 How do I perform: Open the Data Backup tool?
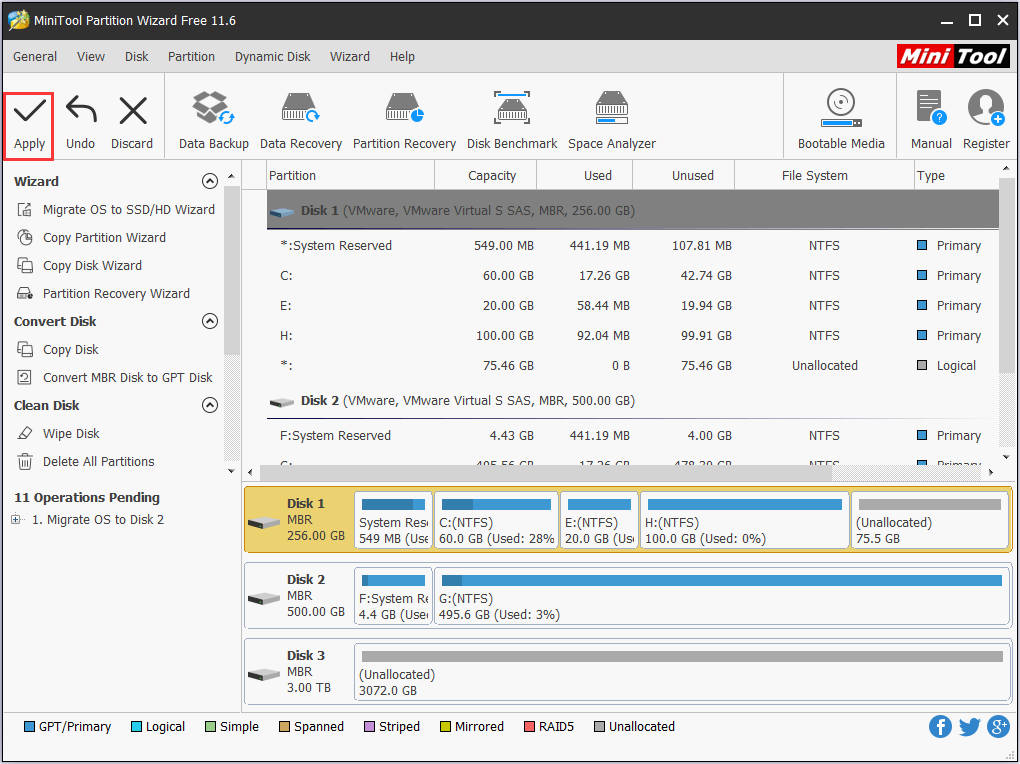213,122
